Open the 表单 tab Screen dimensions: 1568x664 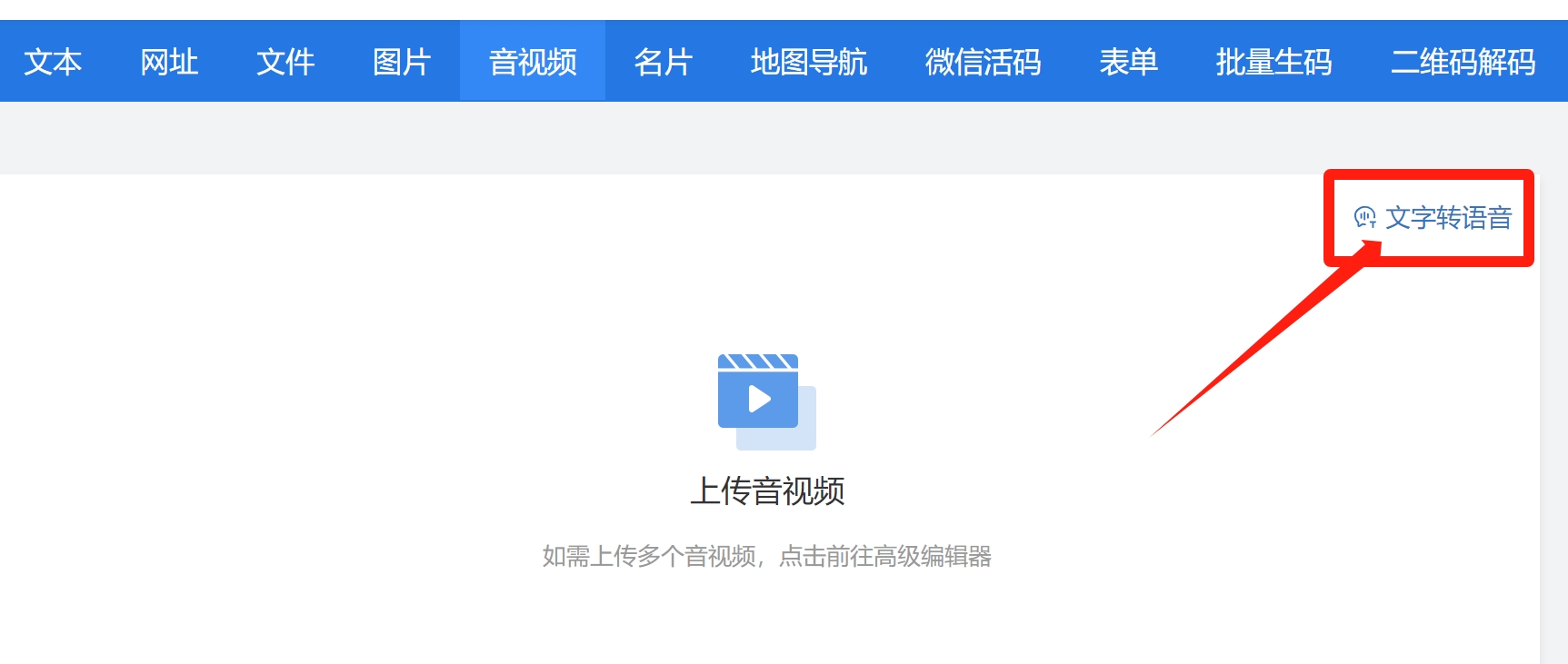[1129, 62]
